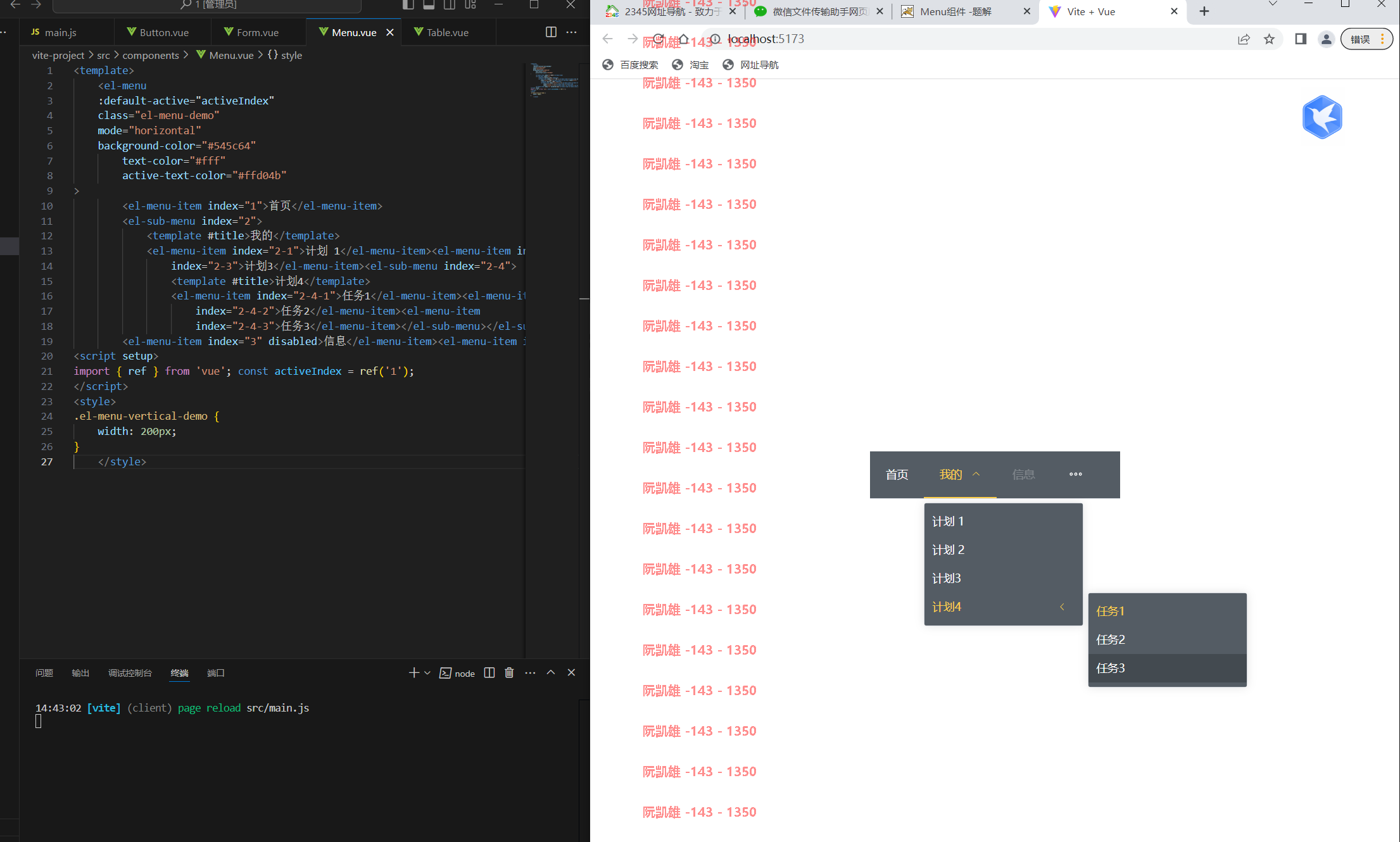Open terminal panel more actions

point(531,673)
